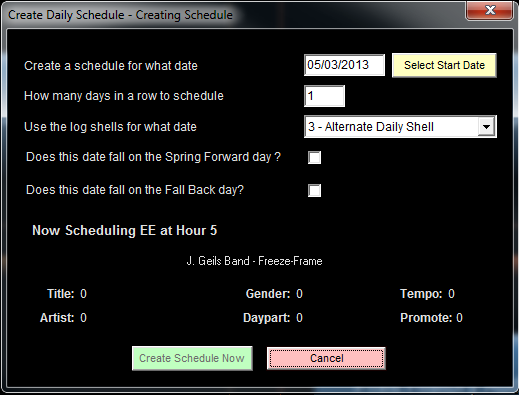The width and height of the screenshot is (519, 395).
Task: Click the Tempo counter label
Action: pyautogui.click(x=427, y=294)
